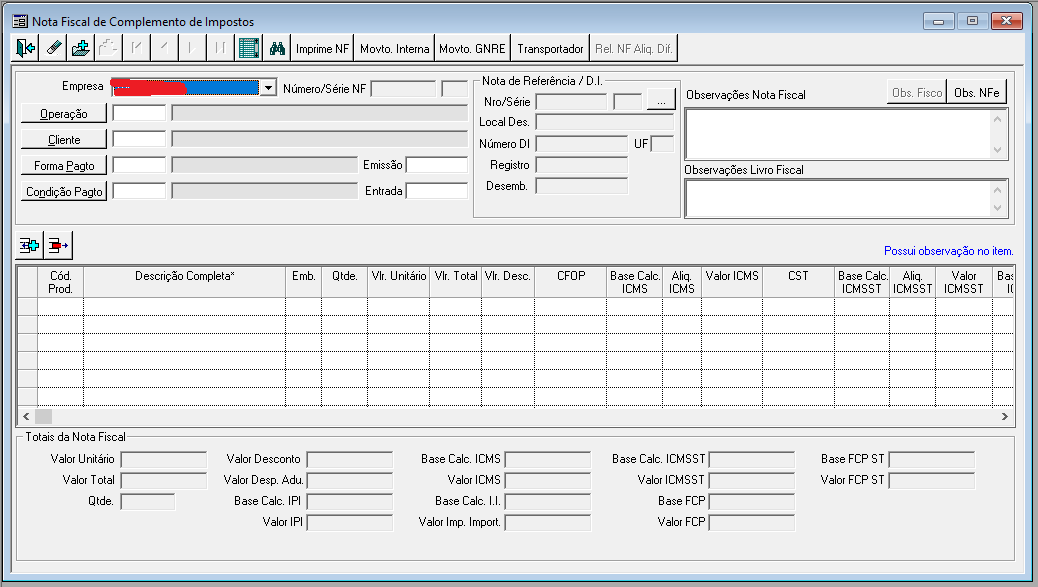Click the Observações Livro Fiscal text area
Image resolution: width=1038 pixels, height=587 pixels.
(x=839, y=198)
